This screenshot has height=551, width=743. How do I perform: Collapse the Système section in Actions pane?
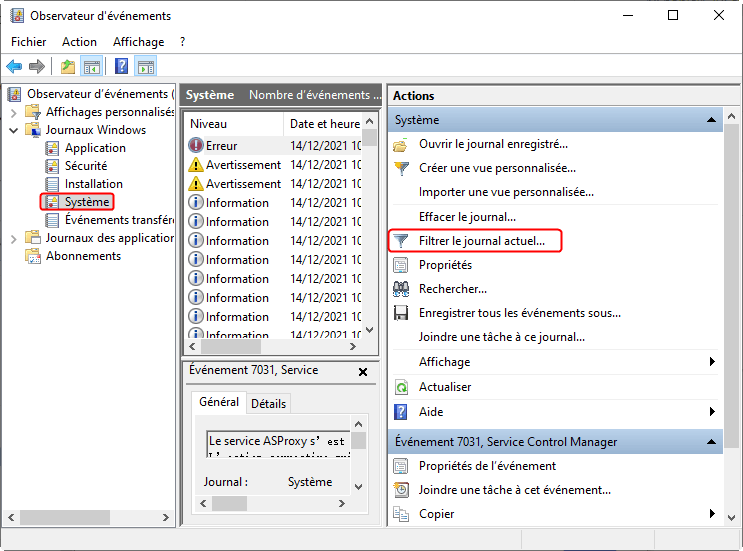[x=712, y=120]
